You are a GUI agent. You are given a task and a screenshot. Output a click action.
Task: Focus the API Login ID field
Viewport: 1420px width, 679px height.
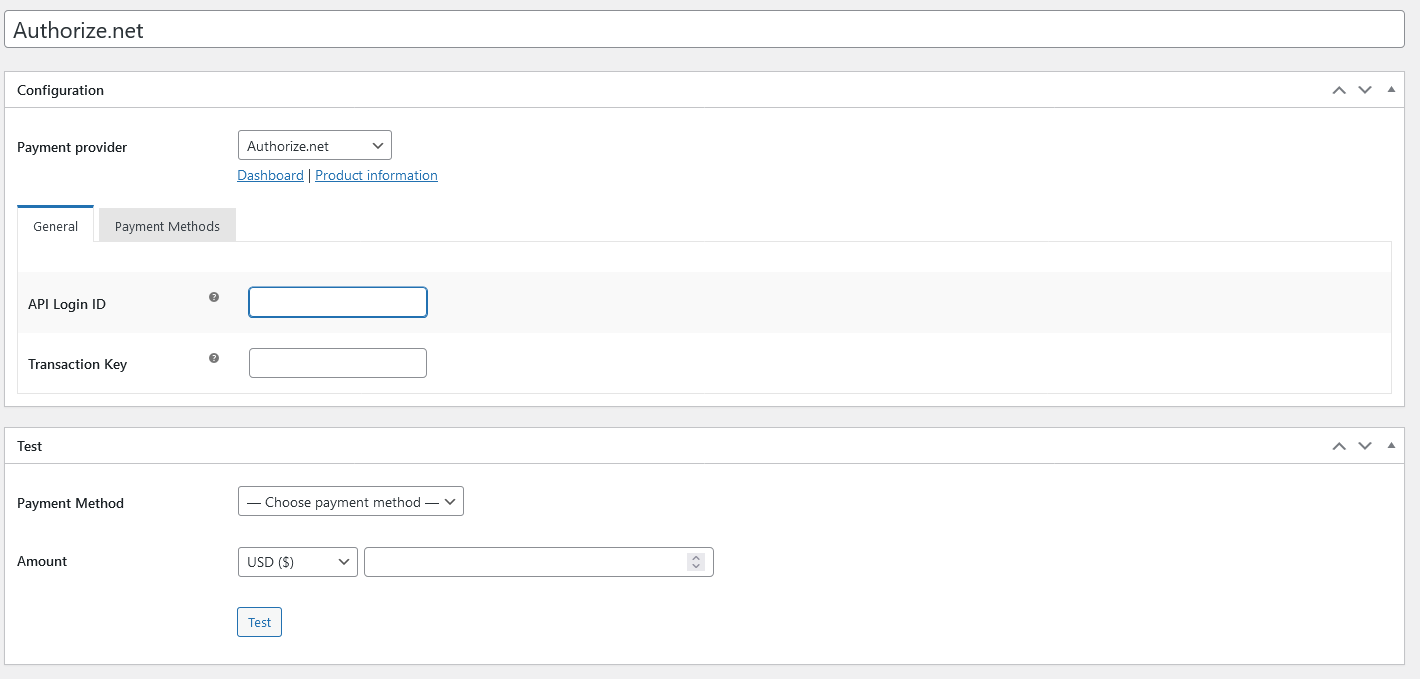click(338, 302)
